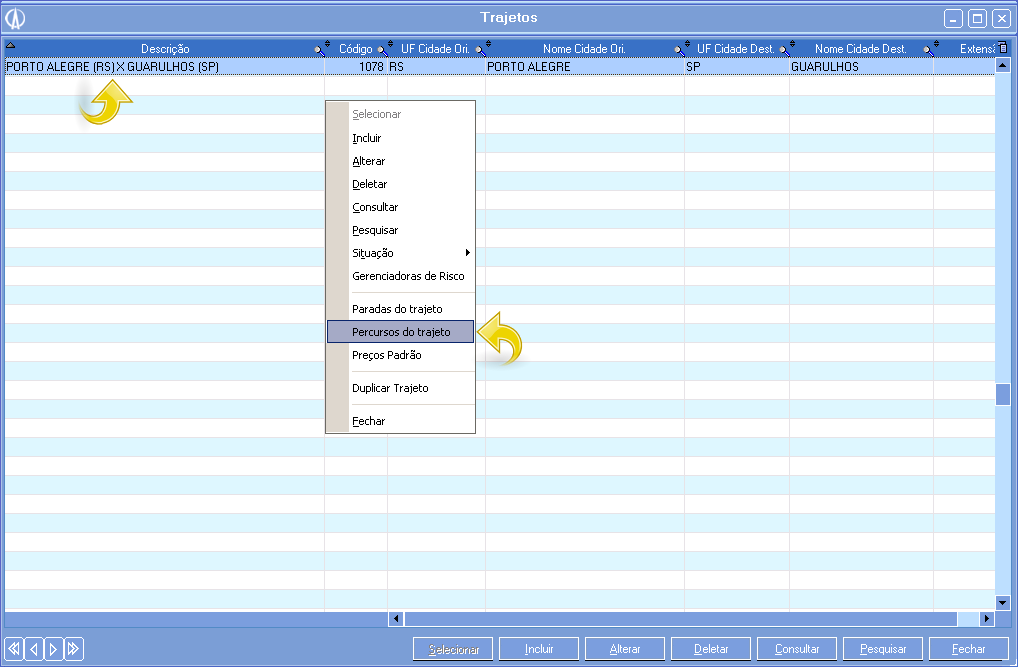Select Paradas do trajeto menu entry

point(397,309)
